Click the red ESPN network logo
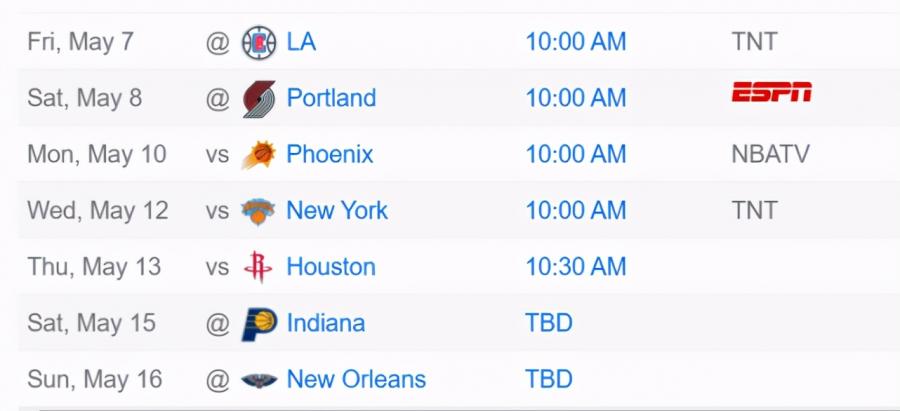This screenshot has width=900, height=411. (771, 92)
